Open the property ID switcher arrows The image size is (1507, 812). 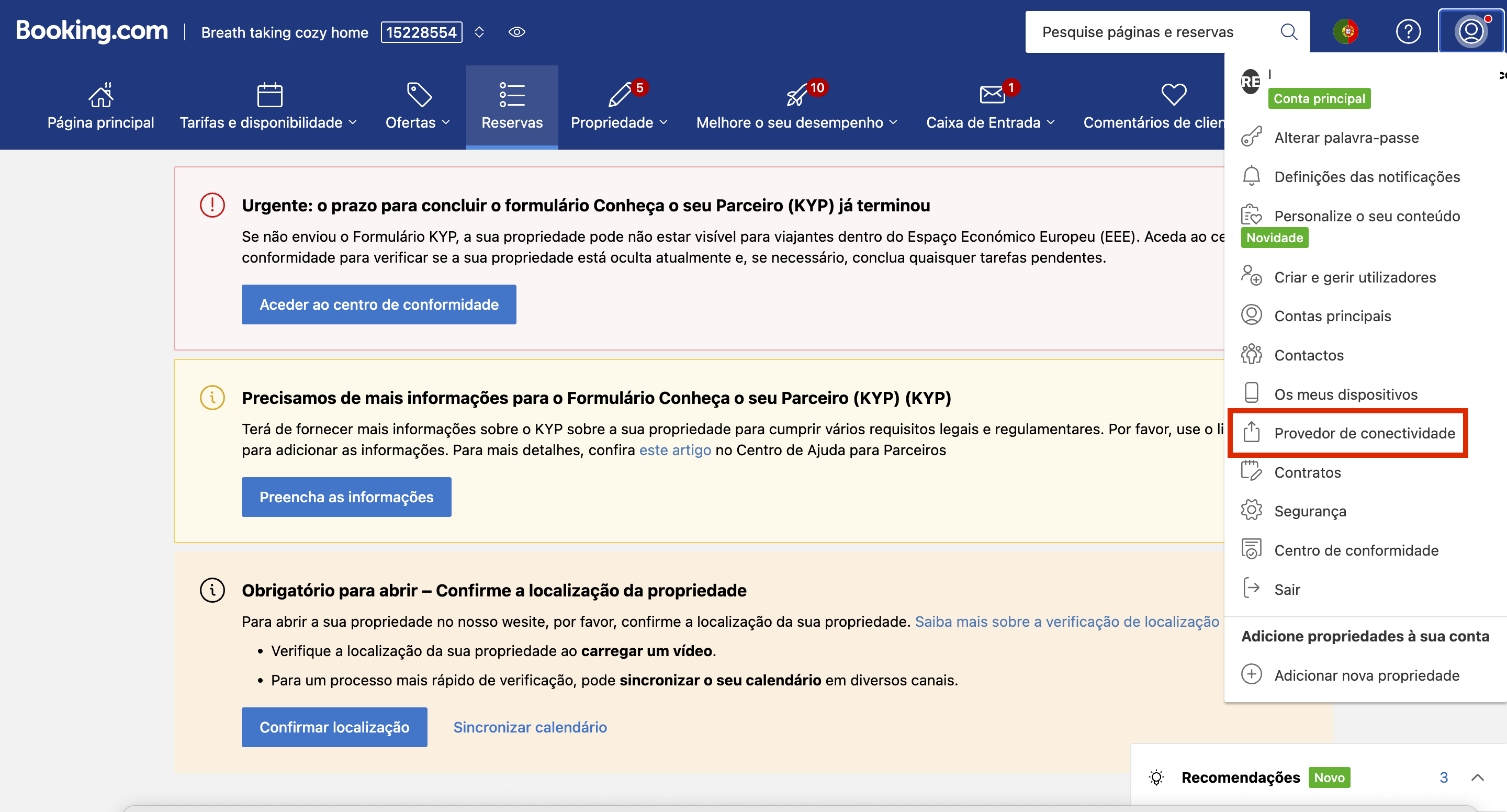point(479,32)
